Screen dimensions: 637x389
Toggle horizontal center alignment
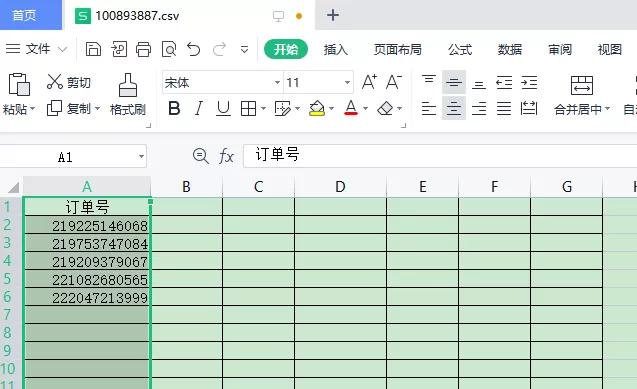click(454, 108)
